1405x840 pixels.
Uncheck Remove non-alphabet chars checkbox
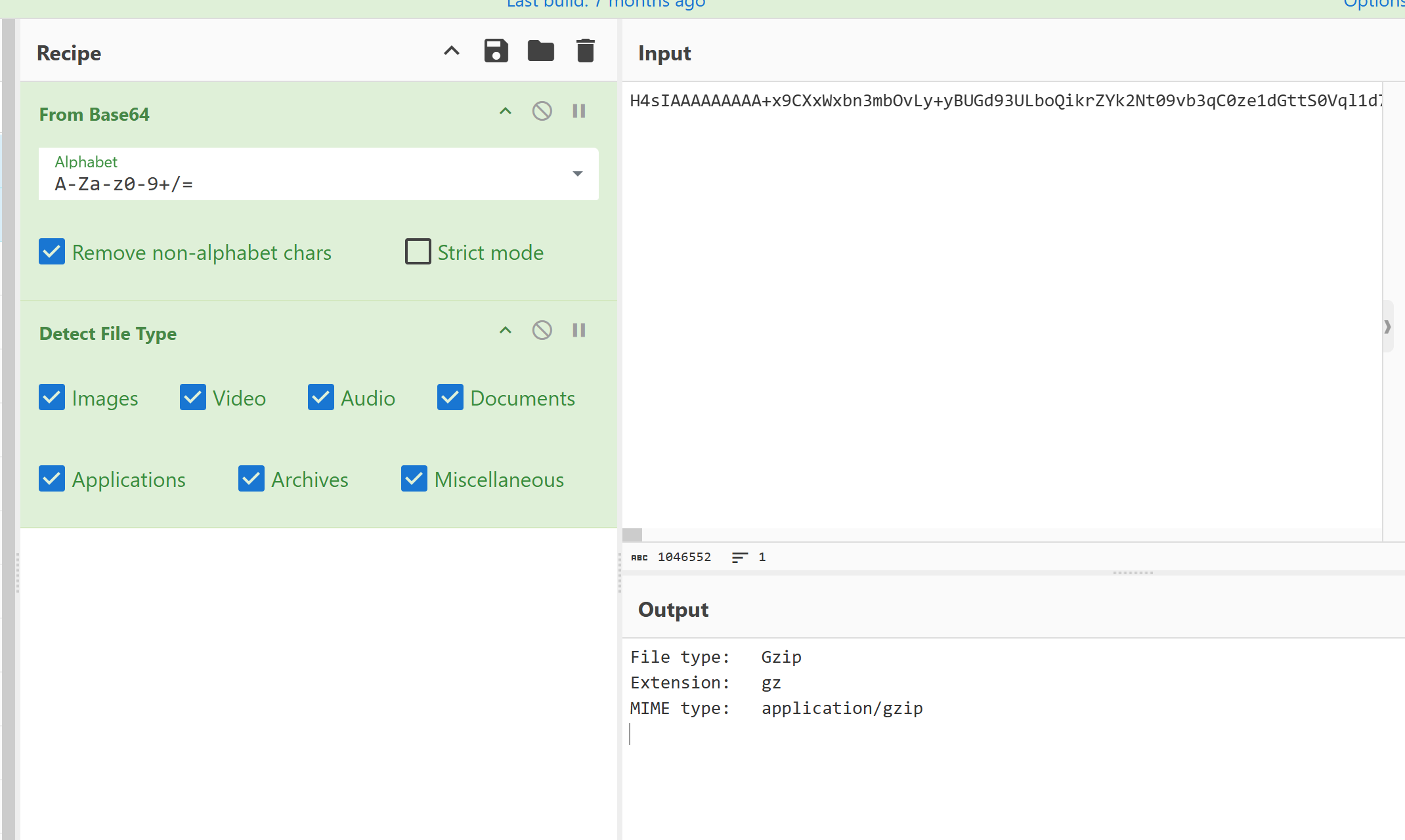pos(52,252)
